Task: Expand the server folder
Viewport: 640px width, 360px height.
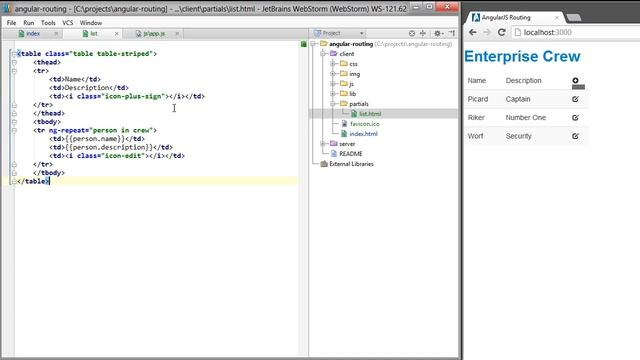Action: [x=323, y=144]
